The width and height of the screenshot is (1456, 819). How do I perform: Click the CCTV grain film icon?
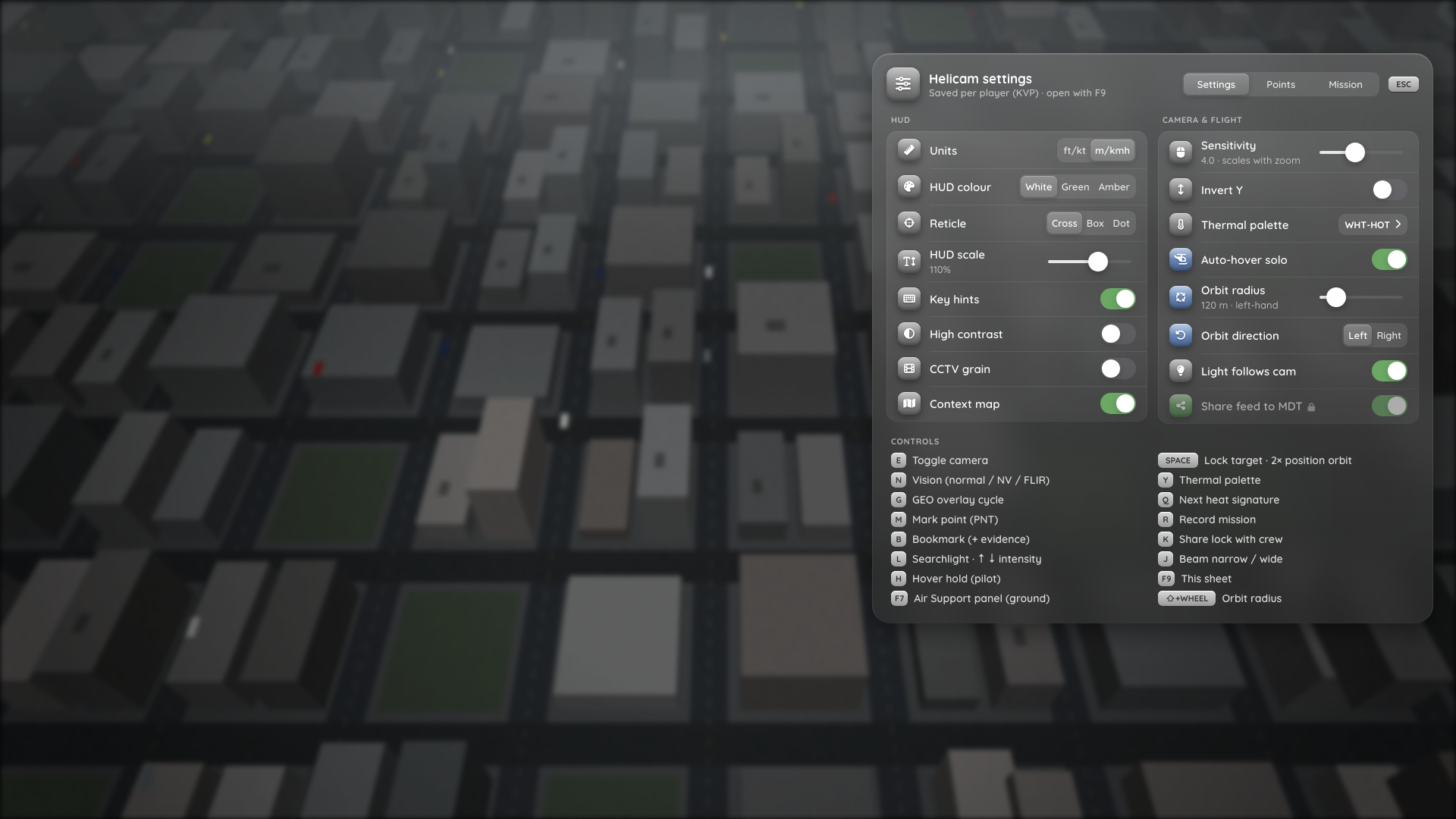pyautogui.click(x=908, y=369)
